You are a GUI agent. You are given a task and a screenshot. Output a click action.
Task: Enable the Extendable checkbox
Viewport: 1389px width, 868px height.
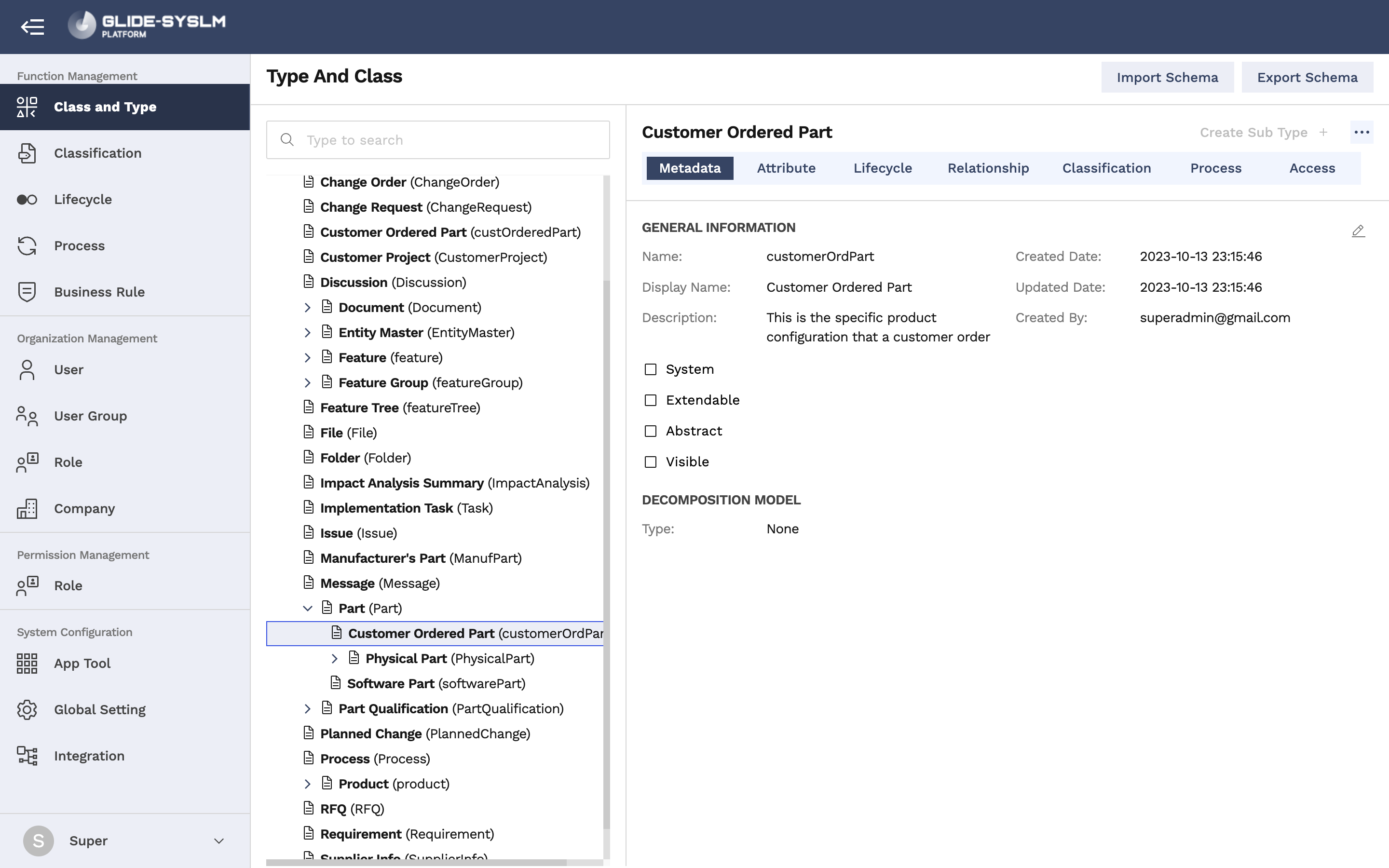coord(650,400)
